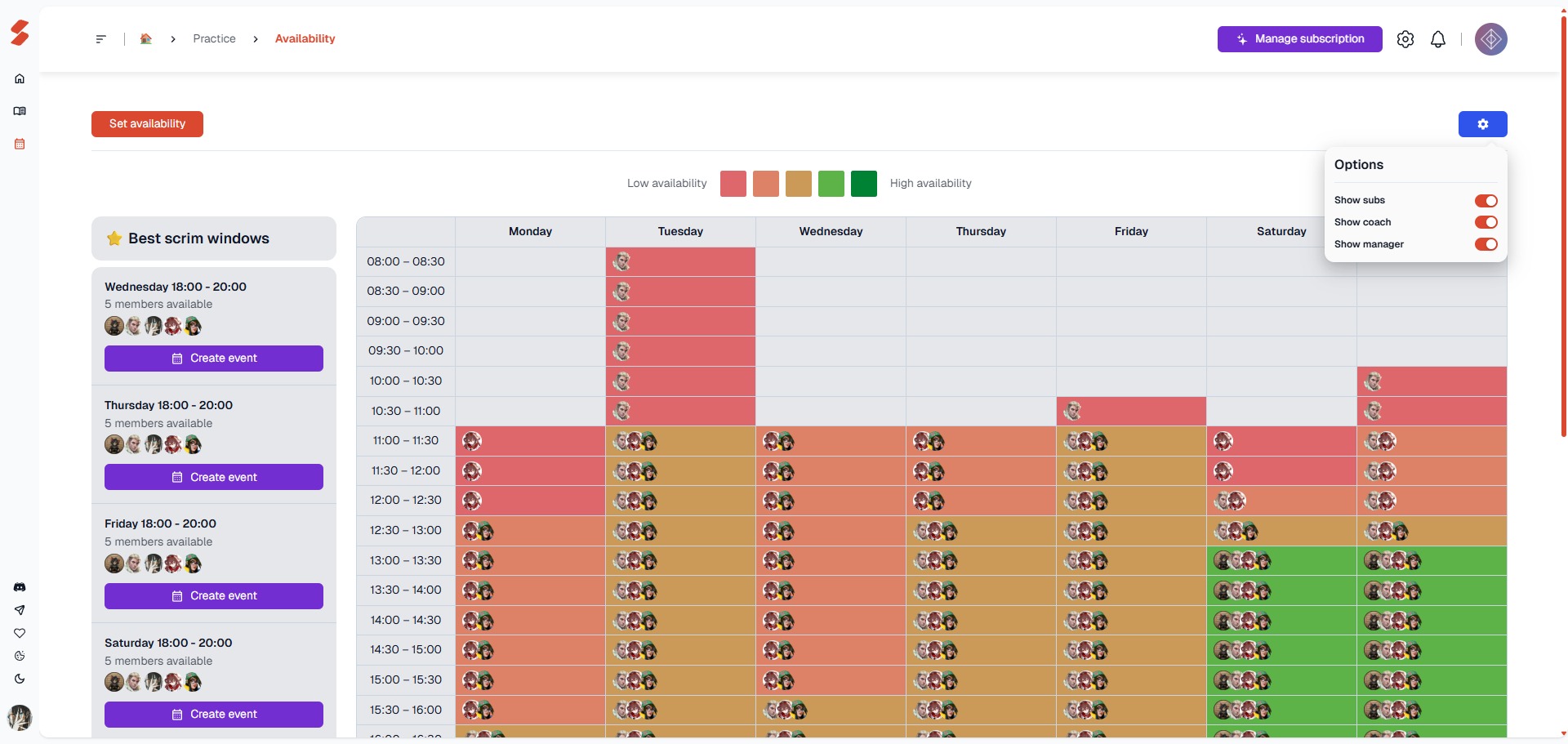Create event for Saturday 18:00 - 20:00
1568x744 pixels.
pos(214,715)
